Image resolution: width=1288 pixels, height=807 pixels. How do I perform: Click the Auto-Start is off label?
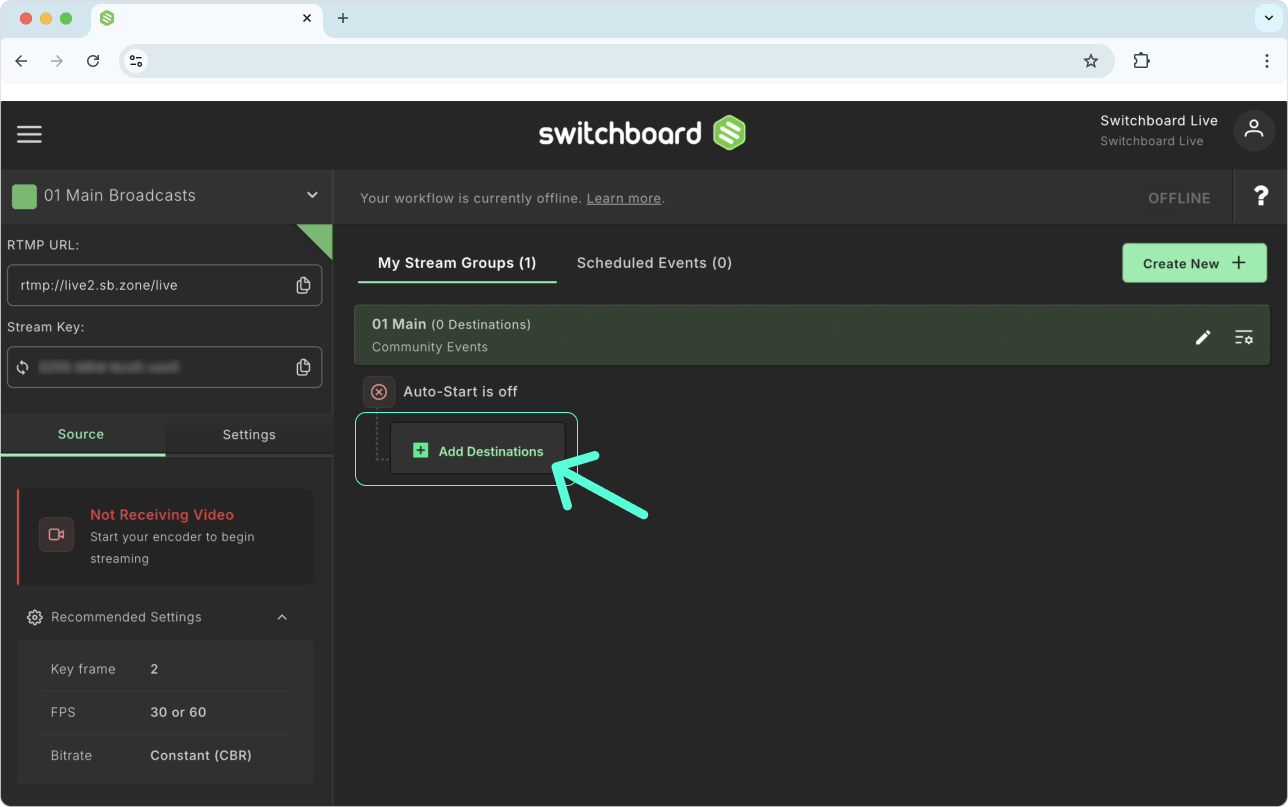coord(460,392)
